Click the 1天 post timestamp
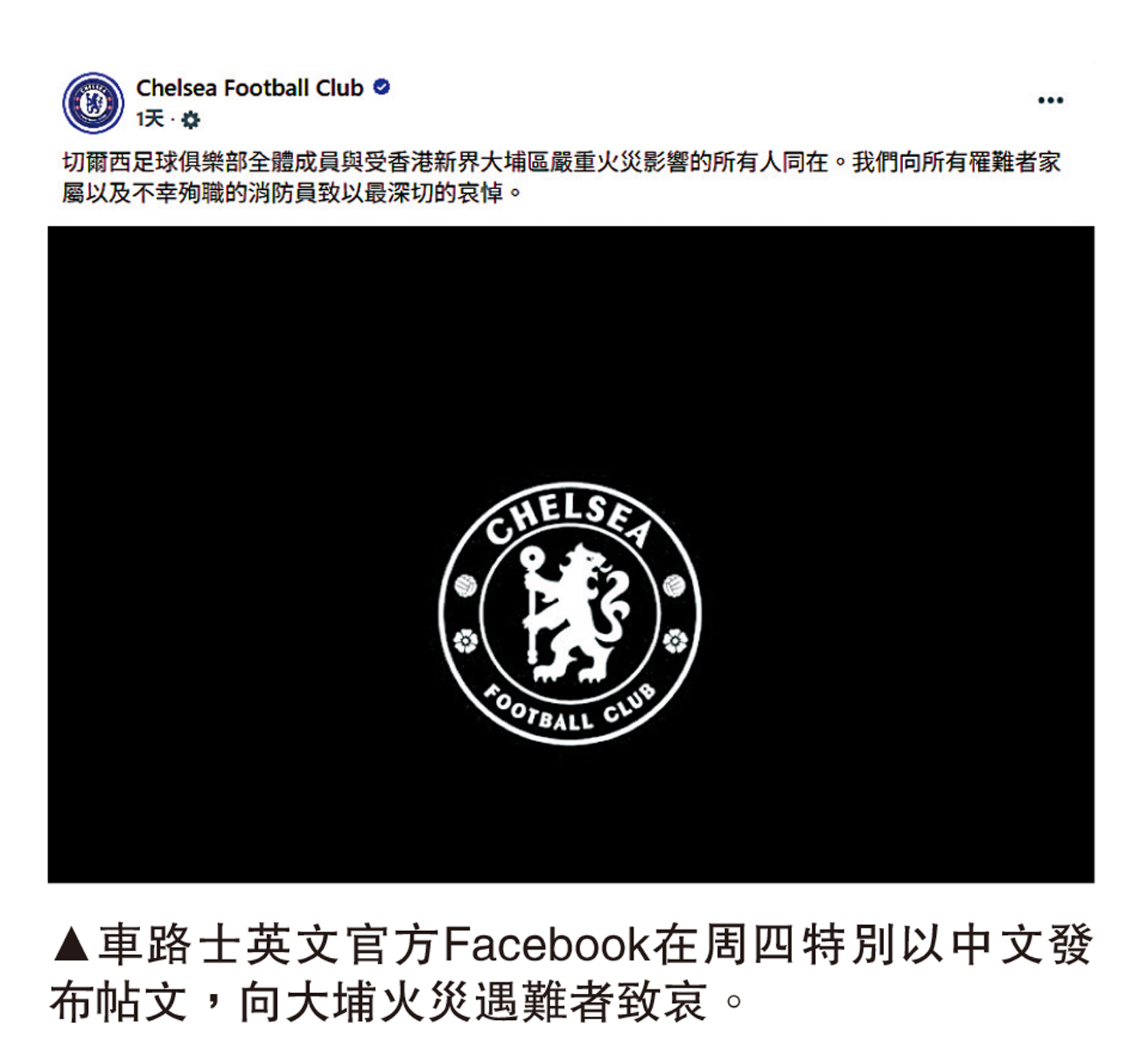Viewport: 1148px width, 1049px height. (x=151, y=119)
